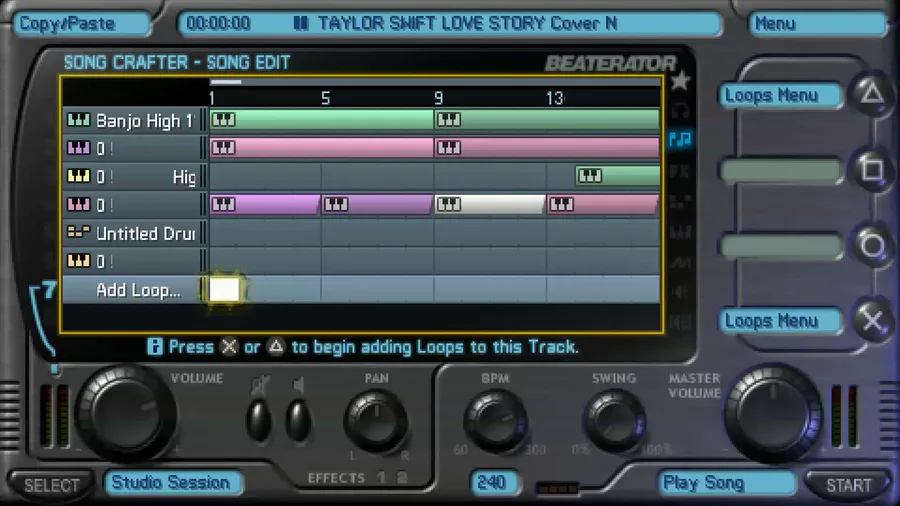Click the pause icon next to the song title
The image size is (900, 506).
click(x=301, y=23)
